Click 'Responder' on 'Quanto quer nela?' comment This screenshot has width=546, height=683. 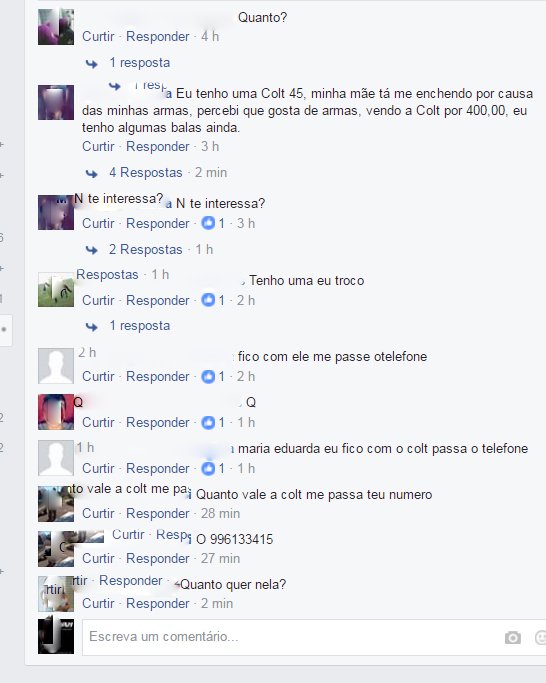pyautogui.click(x=158, y=604)
